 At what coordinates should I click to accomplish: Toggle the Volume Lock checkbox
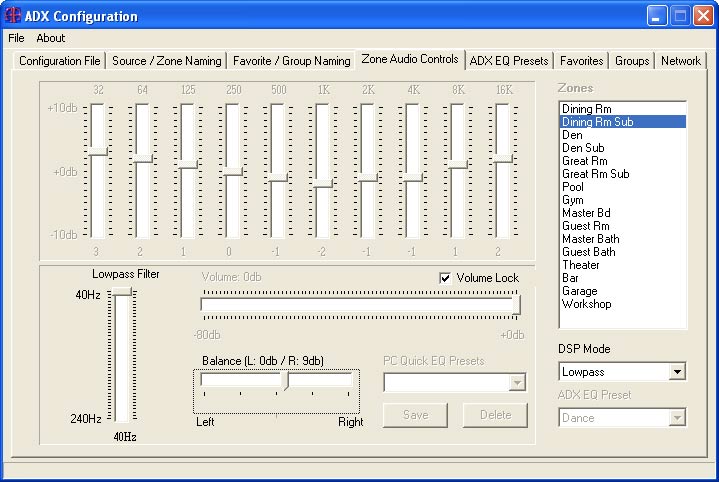pos(445,278)
